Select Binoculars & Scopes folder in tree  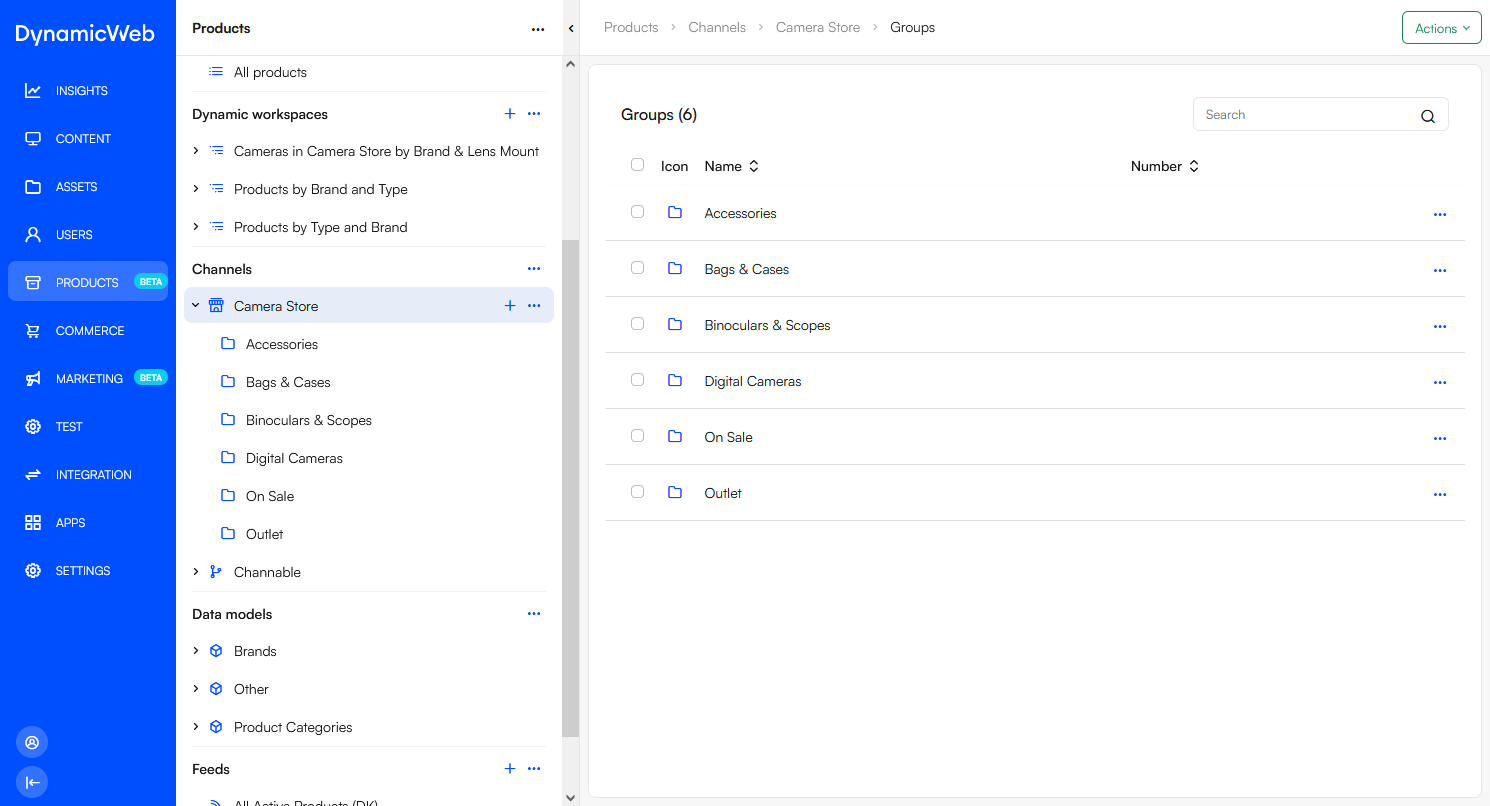click(309, 420)
